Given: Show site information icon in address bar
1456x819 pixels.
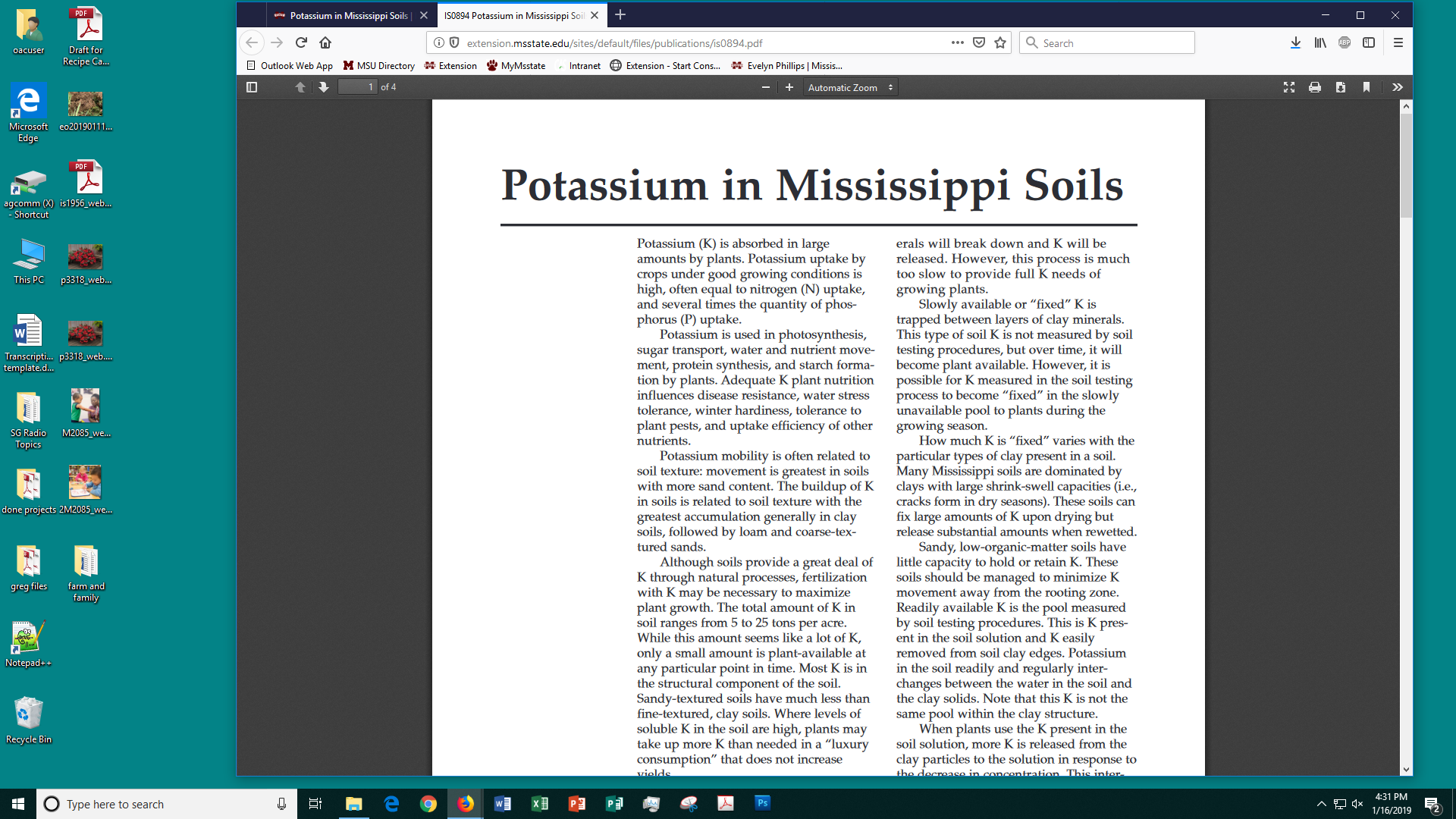Looking at the screenshot, I should point(439,42).
